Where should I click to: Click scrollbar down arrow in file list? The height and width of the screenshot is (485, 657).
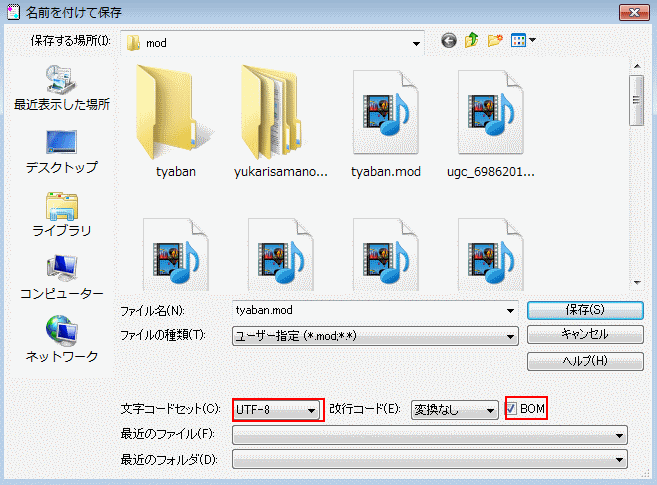637,283
